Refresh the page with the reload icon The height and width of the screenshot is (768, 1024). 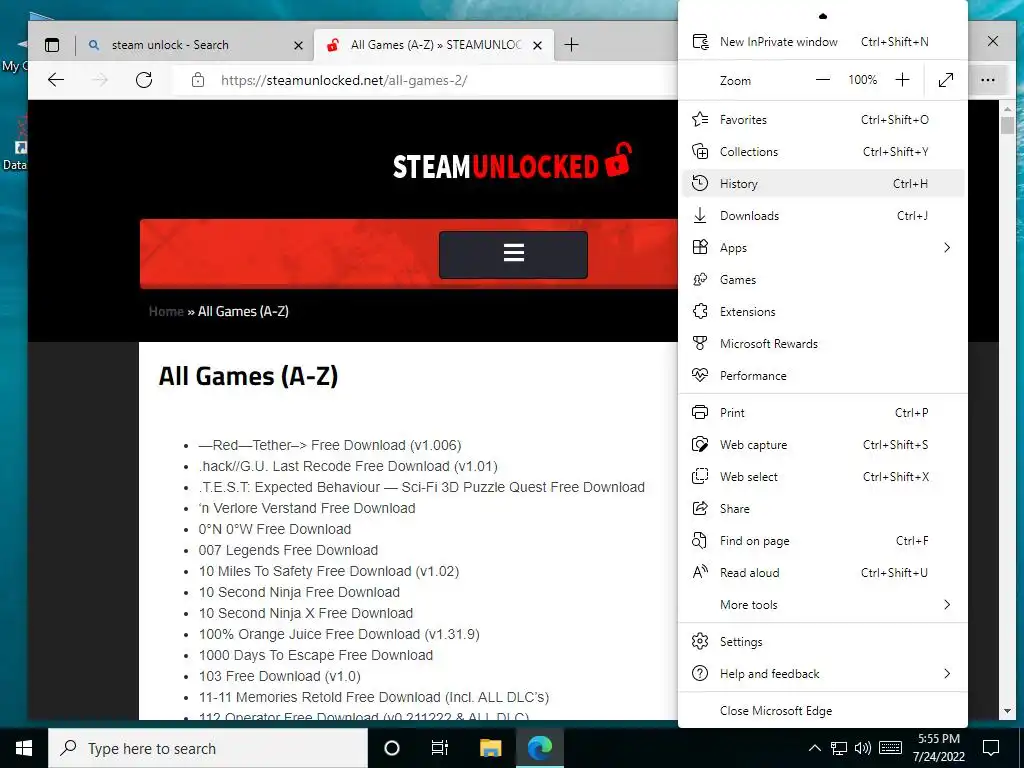tap(144, 80)
